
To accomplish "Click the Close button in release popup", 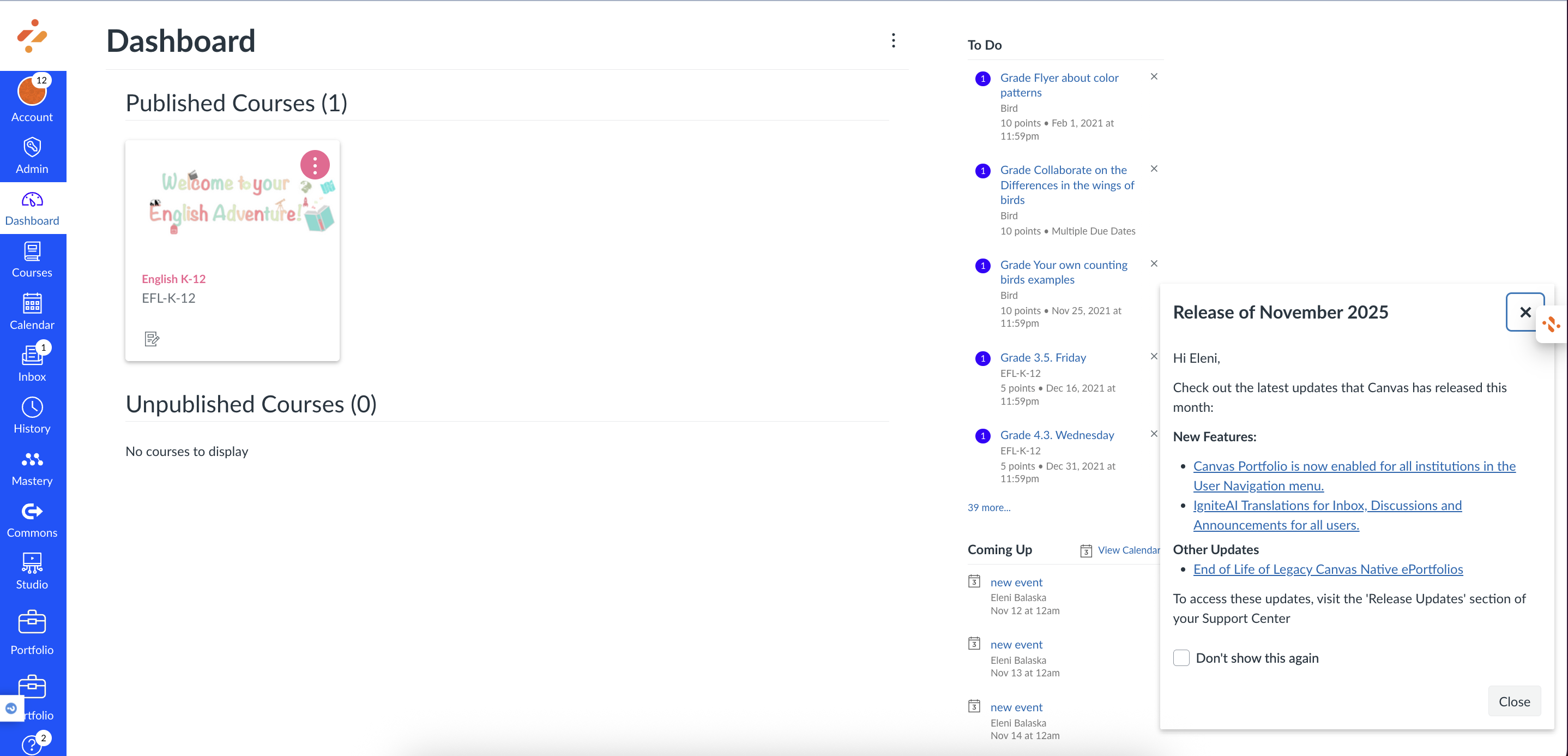I will tap(1514, 701).
